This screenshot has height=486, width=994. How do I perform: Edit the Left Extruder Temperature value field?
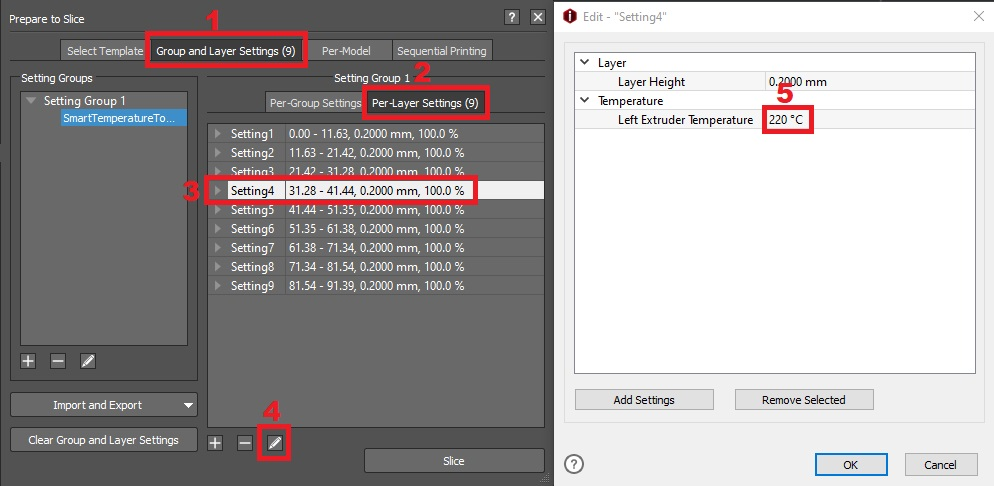pos(866,120)
